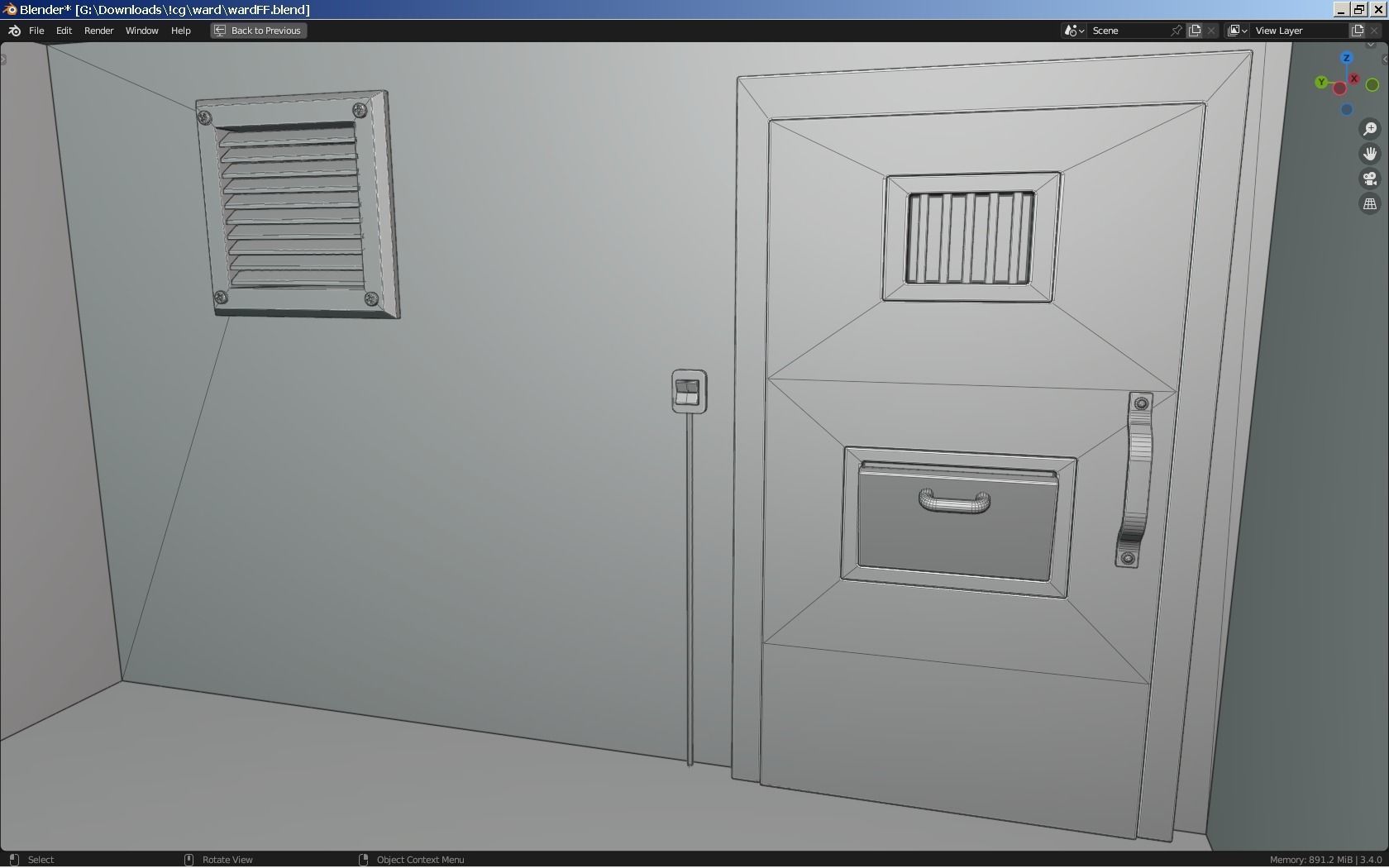Remove the view layer with the X icon
Screen dimensions: 1389x868
(1375, 31)
